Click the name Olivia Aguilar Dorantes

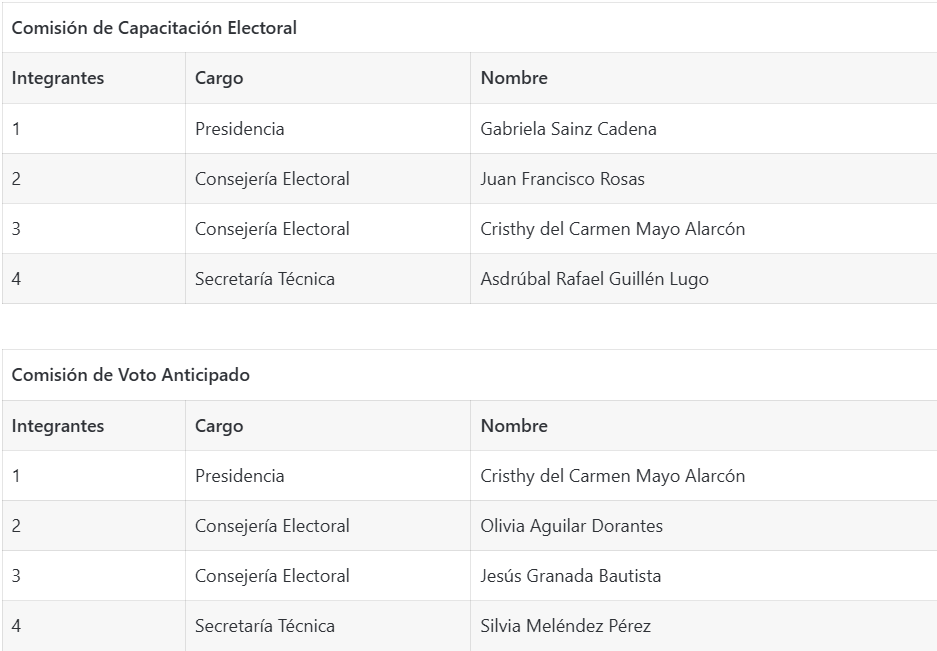(571, 526)
